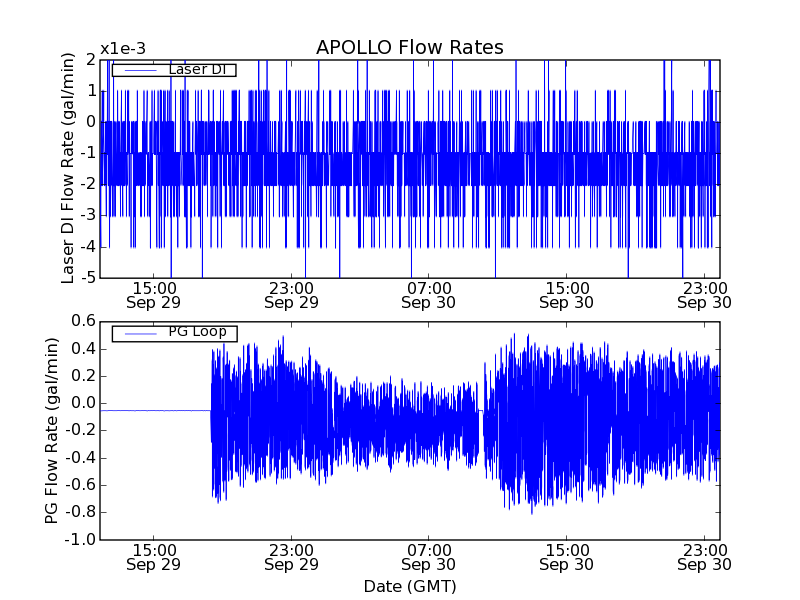This screenshot has width=800, height=600.
Task: Click '23:00 Sep 29' under the Laser DI plot
Action: [291, 295]
